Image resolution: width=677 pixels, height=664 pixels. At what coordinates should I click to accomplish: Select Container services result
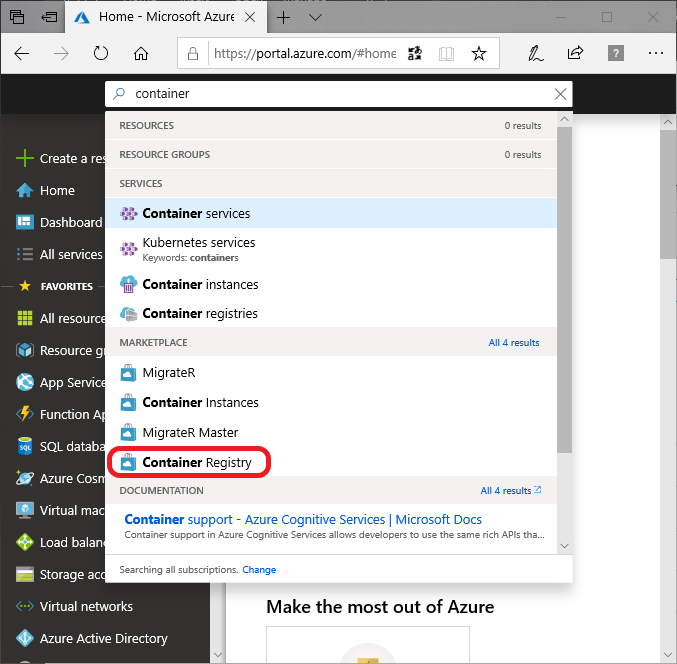point(331,213)
